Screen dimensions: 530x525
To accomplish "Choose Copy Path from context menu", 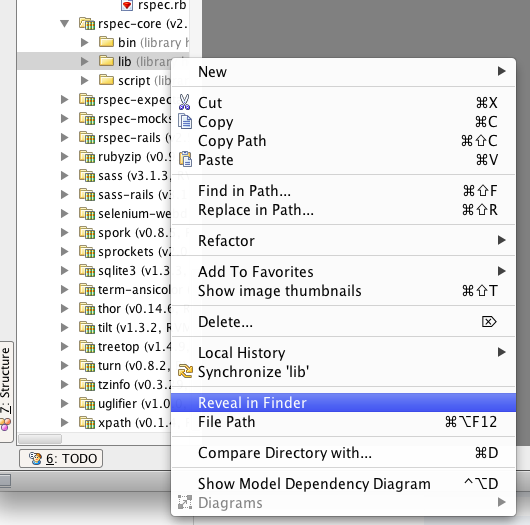I will coord(343,141).
